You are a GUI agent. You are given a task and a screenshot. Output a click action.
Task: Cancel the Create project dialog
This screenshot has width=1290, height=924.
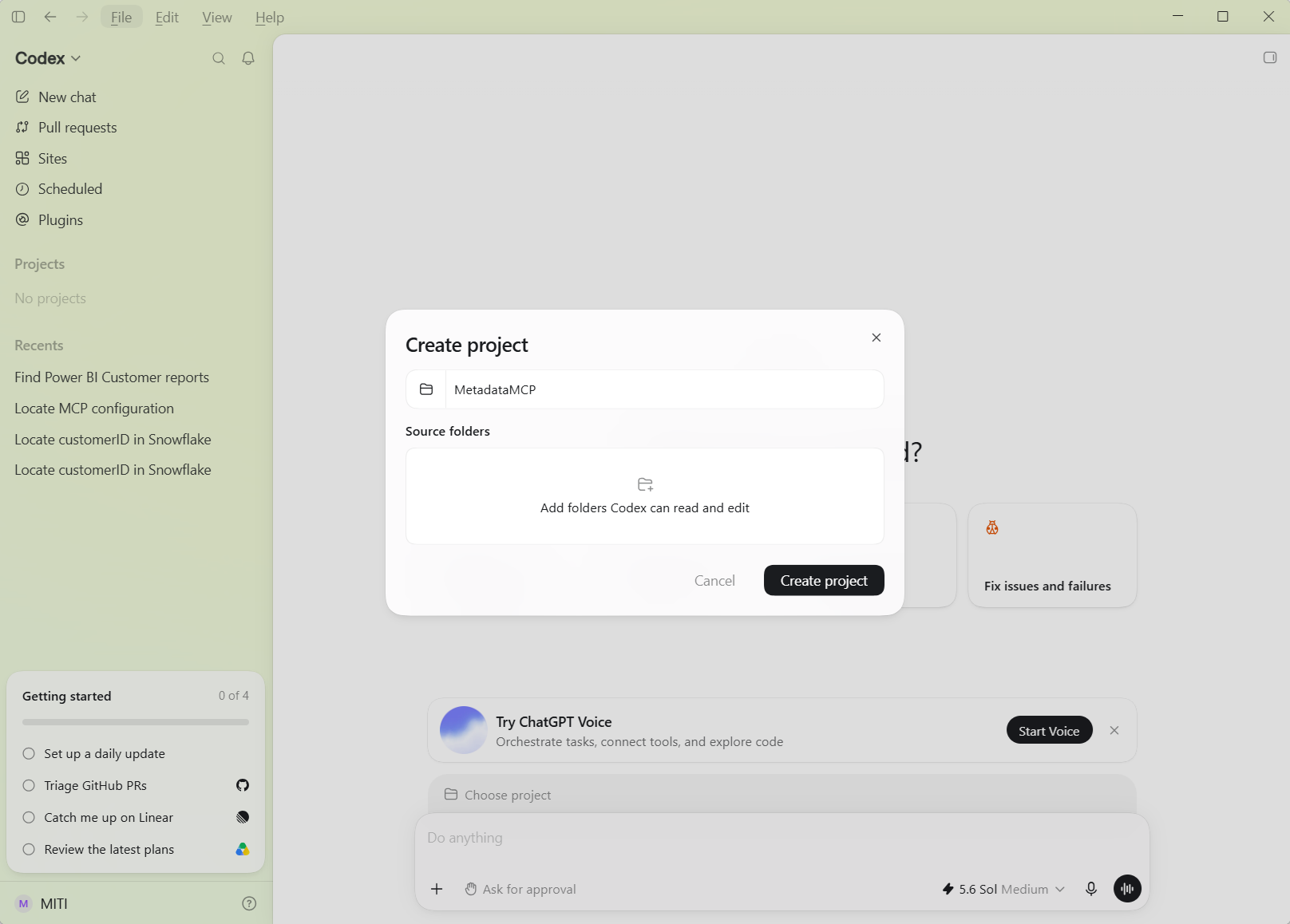click(714, 580)
